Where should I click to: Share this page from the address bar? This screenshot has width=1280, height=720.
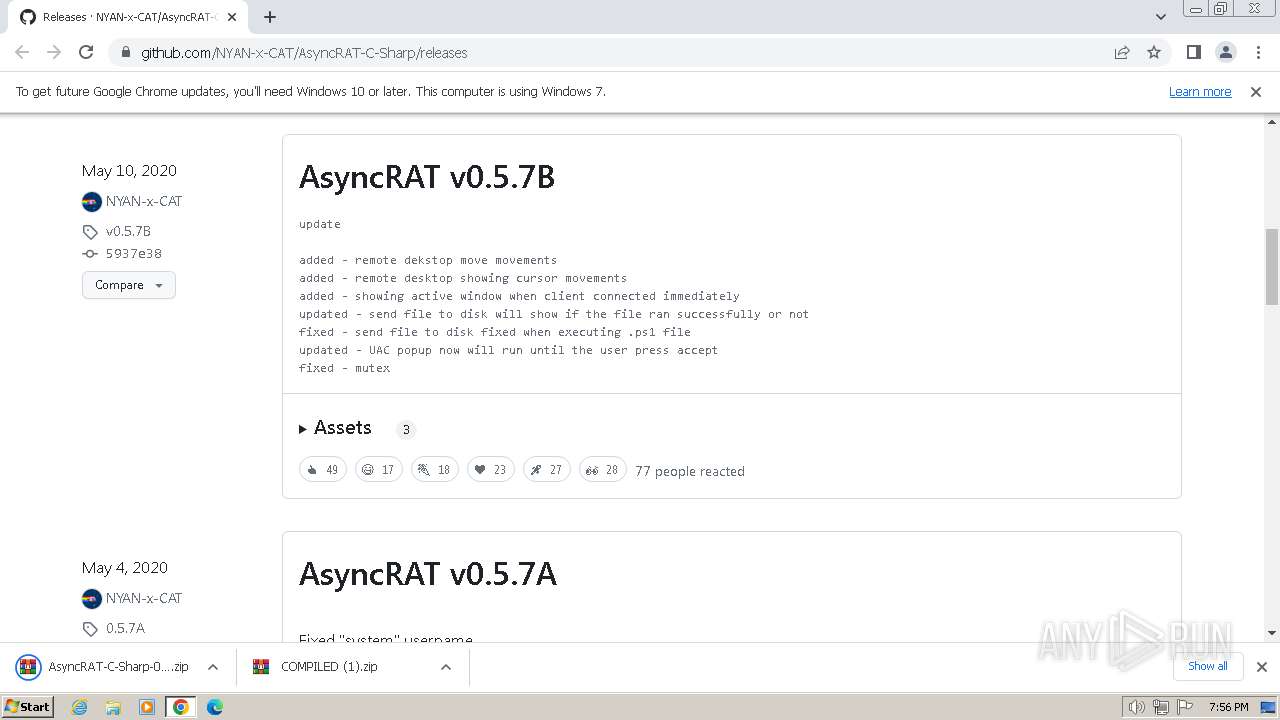click(x=1122, y=52)
